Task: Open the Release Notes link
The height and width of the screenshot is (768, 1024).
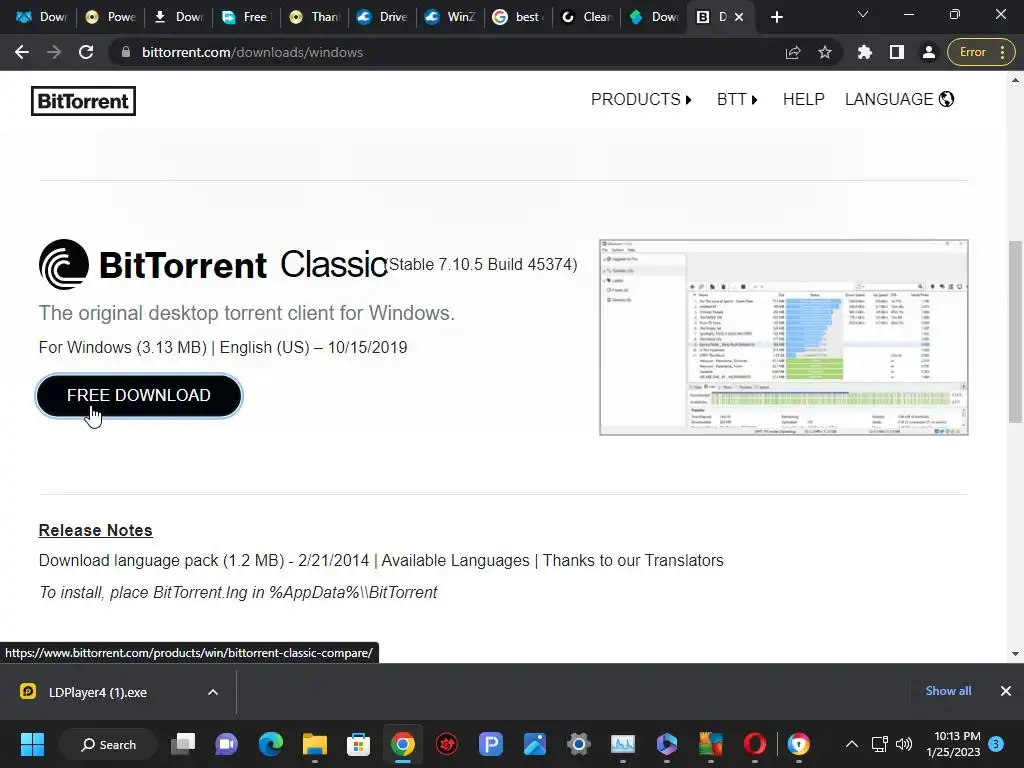Action: pos(95,530)
